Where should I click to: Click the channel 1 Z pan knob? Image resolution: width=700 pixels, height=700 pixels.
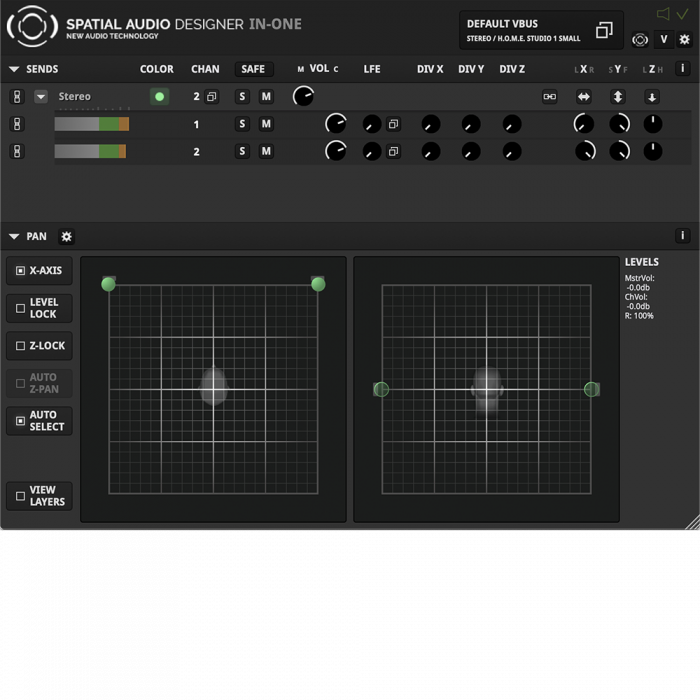pyautogui.click(x=653, y=124)
